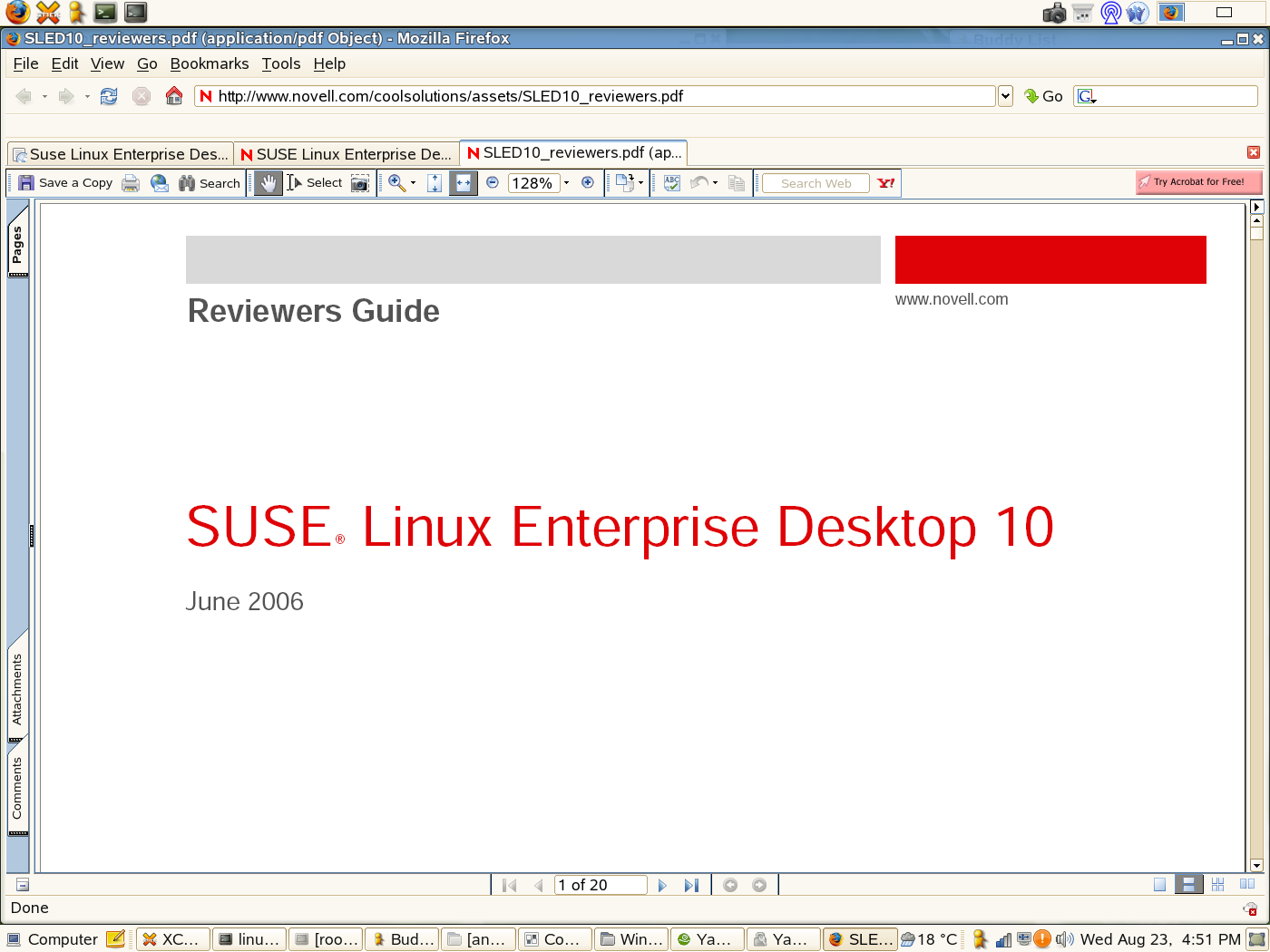Open the forward history dropdown arrow

[x=87, y=96]
